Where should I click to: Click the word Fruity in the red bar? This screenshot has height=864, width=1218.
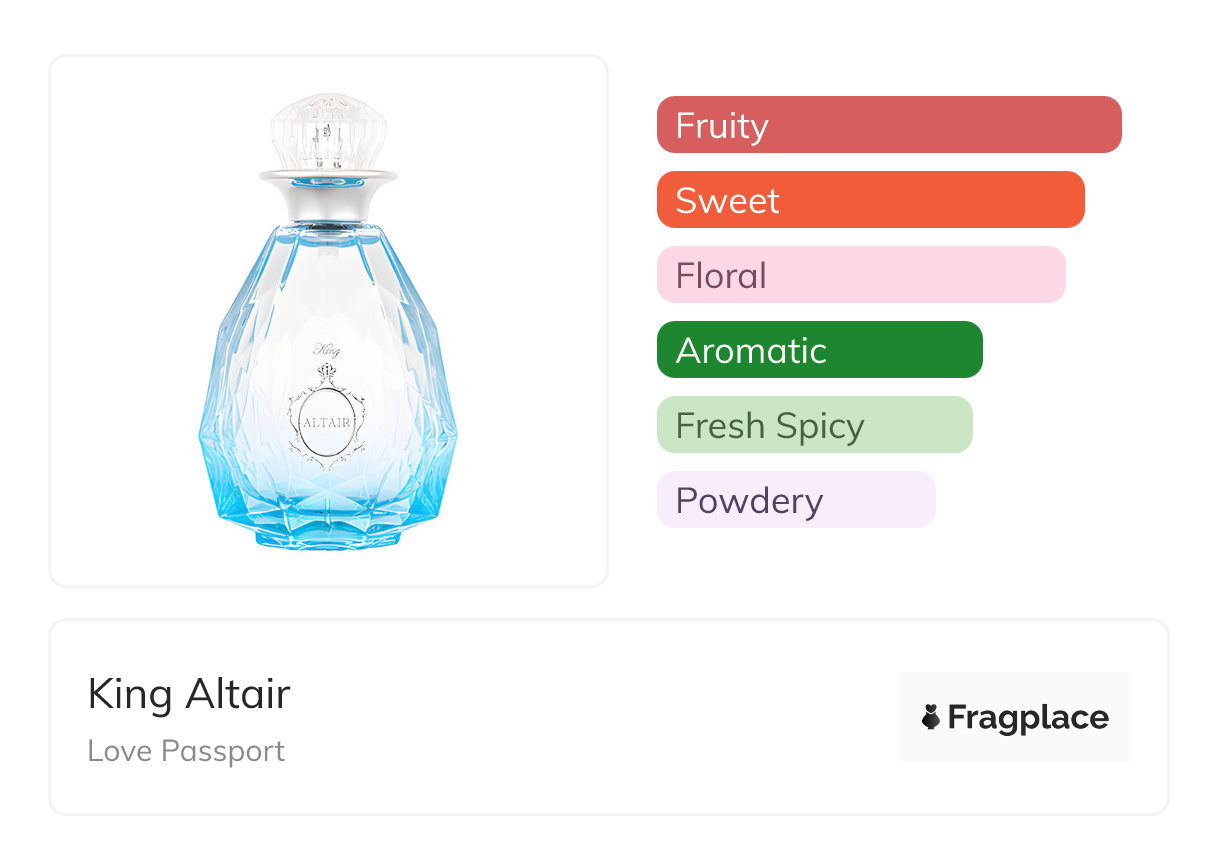pyautogui.click(x=722, y=126)
